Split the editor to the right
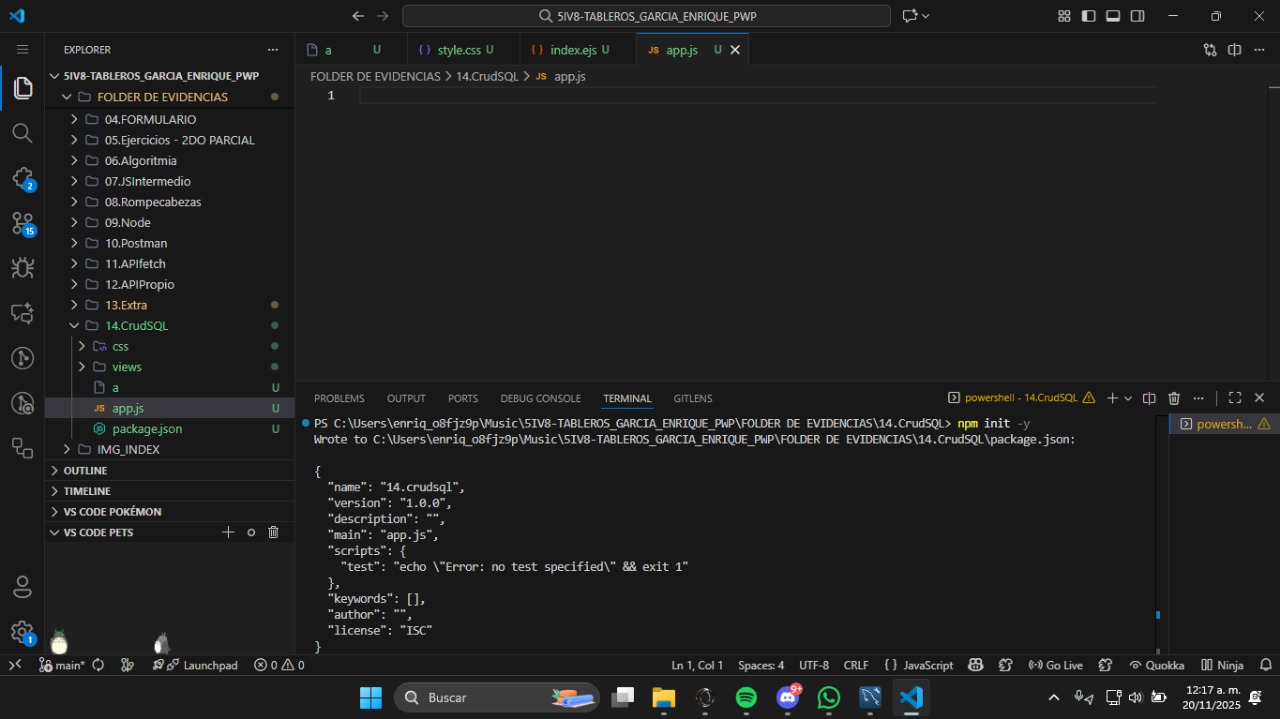1280x719 pixels. [1234, 49]
